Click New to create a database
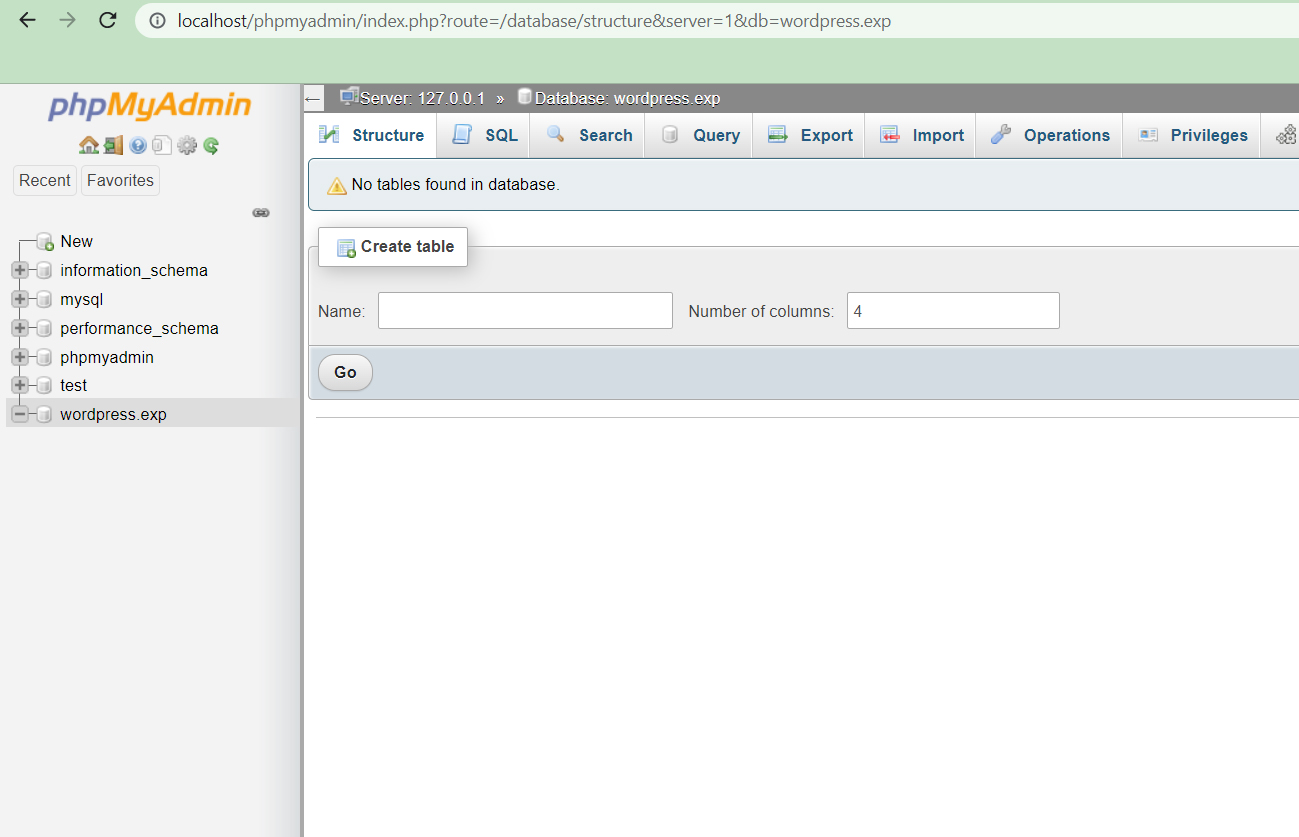The image size is (1299, 837). 76,242
